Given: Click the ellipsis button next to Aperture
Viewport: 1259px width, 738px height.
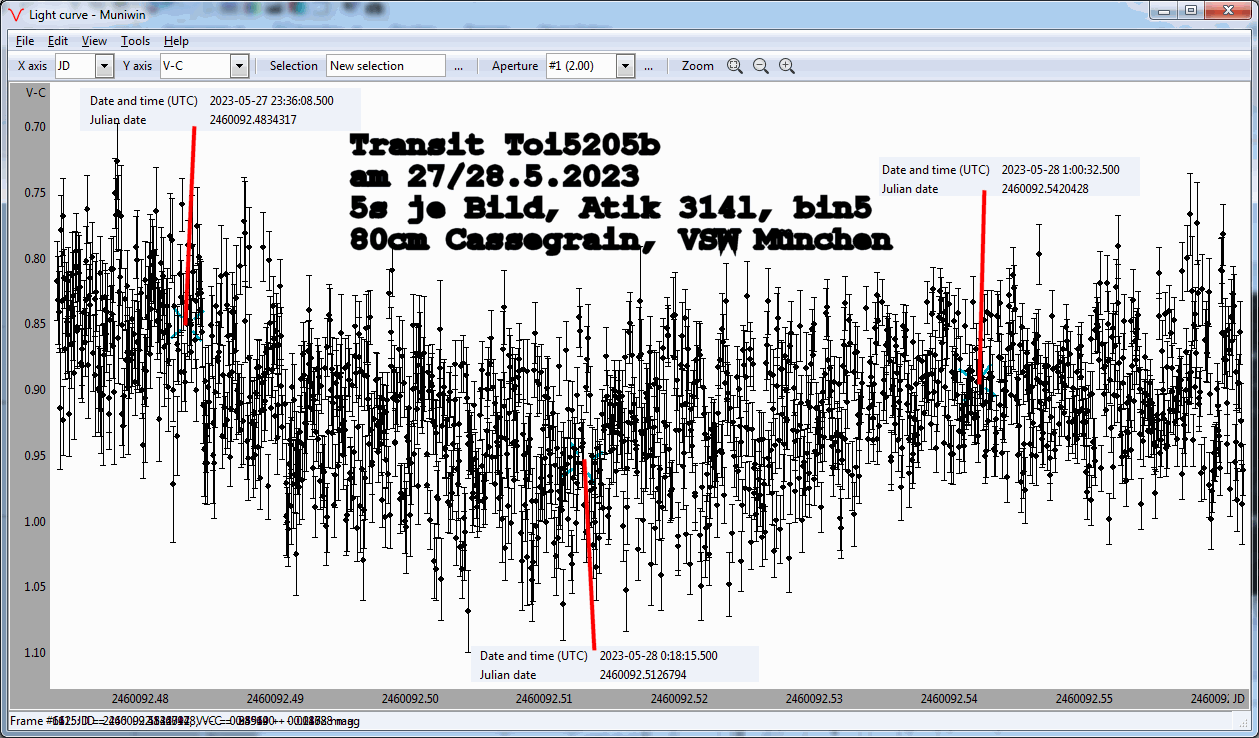Looking at the screenshot, I should pyautogui.click(x=648, y=66).
